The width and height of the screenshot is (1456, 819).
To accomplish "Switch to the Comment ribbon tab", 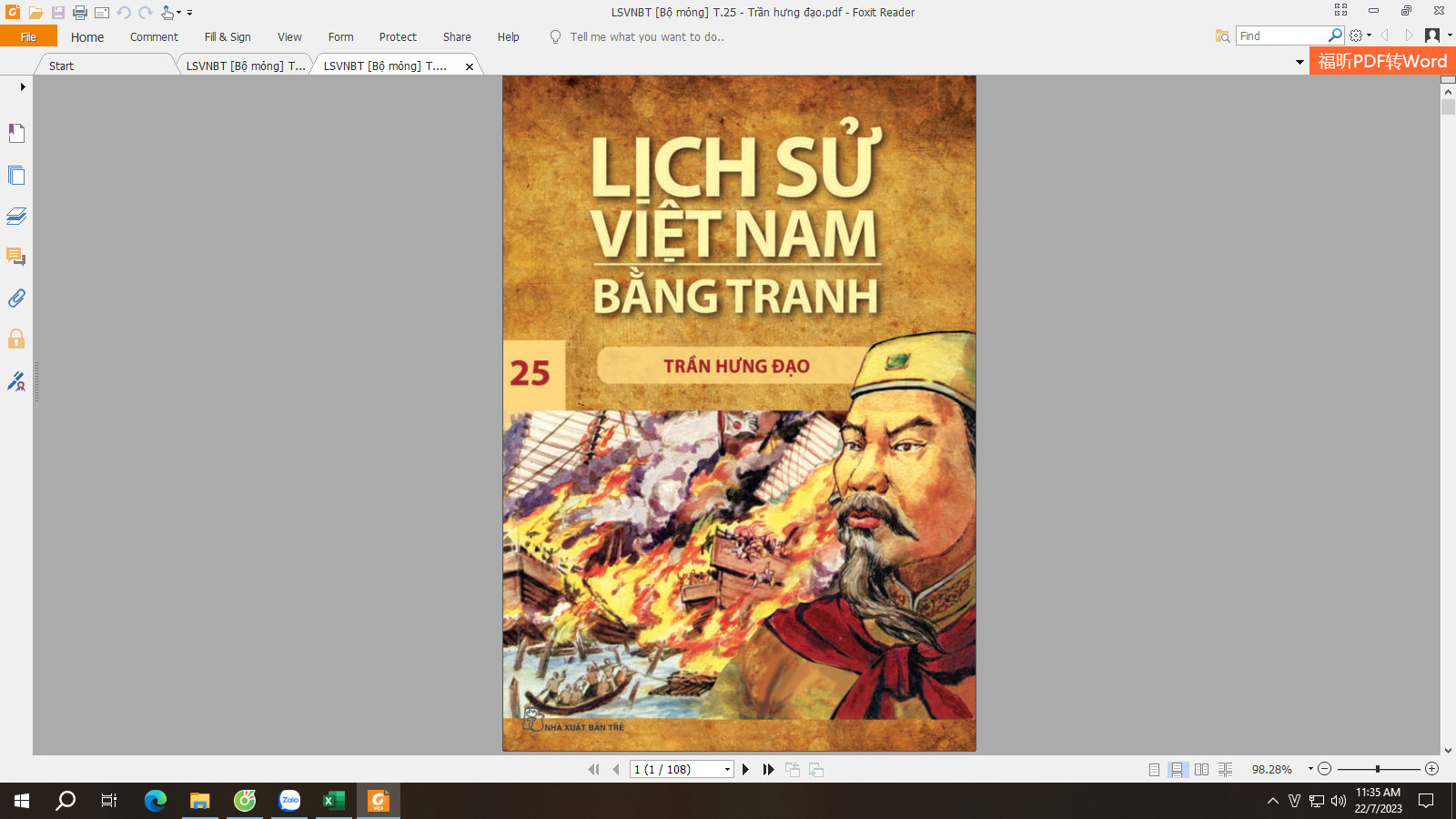I will tap(154, 37).
